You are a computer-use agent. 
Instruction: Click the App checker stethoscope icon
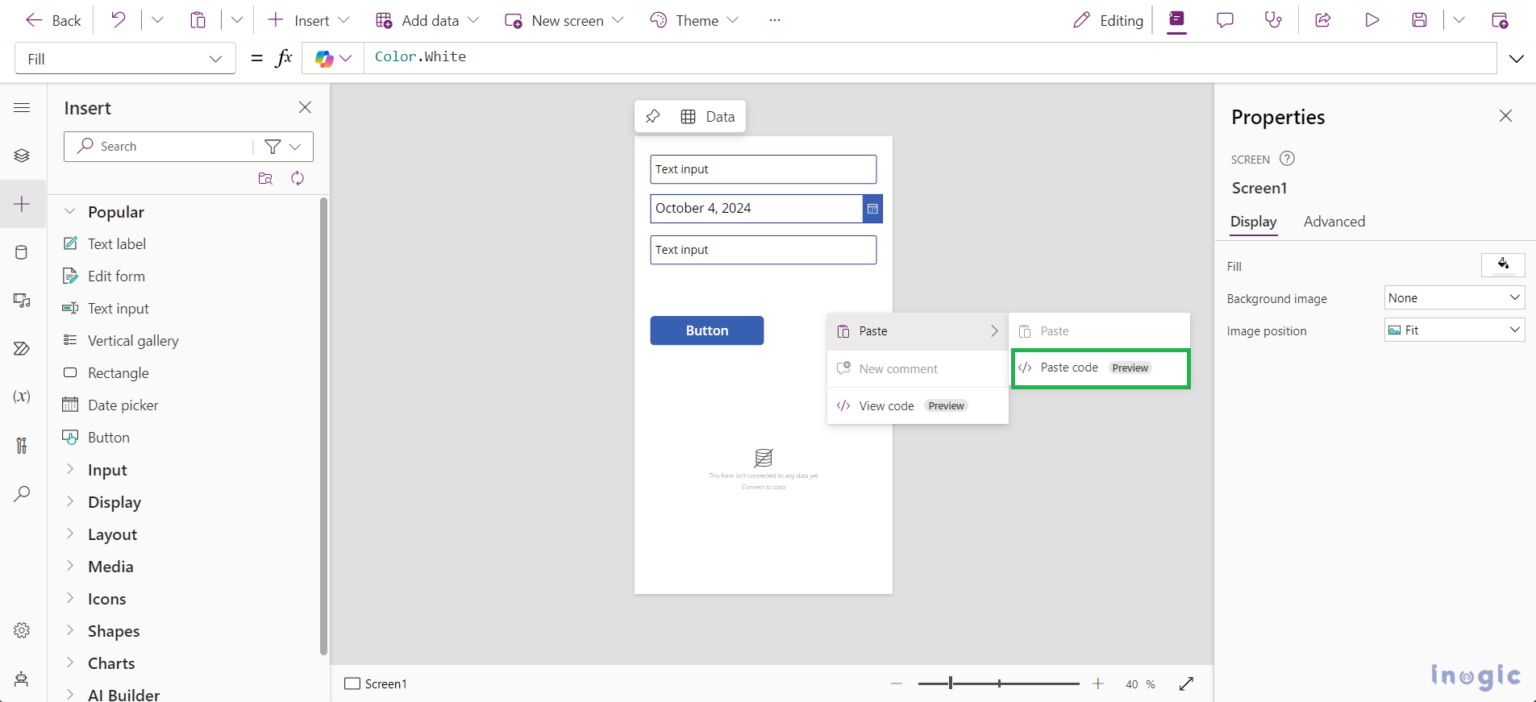coord(1273,20)
